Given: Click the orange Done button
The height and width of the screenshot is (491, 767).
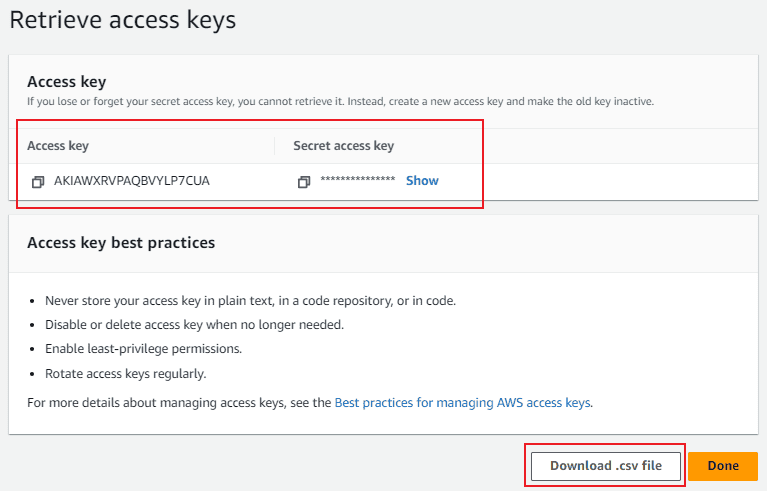Looking at the screenshot, I should 723,466.
